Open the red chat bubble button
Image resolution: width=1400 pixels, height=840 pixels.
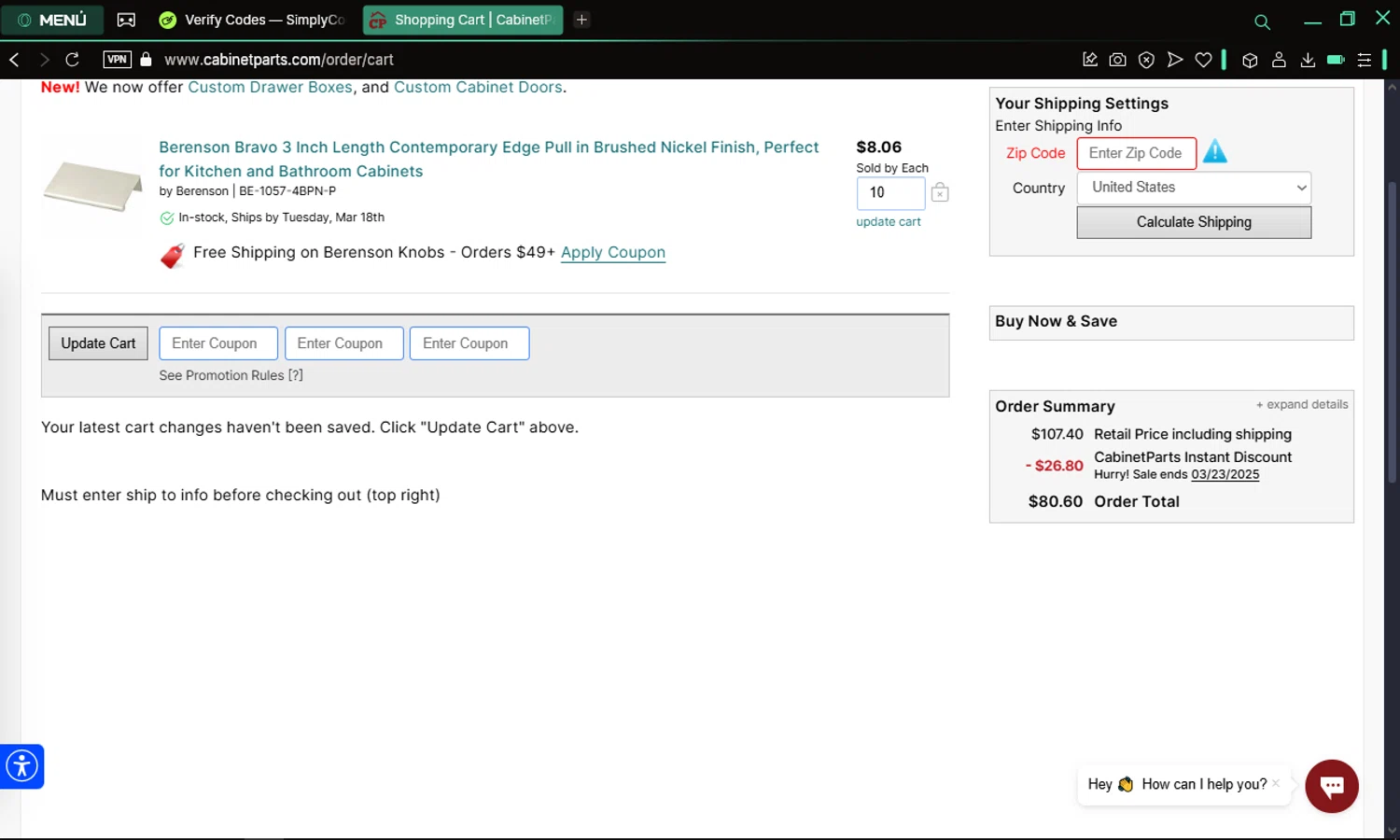tap(1332, 786)
